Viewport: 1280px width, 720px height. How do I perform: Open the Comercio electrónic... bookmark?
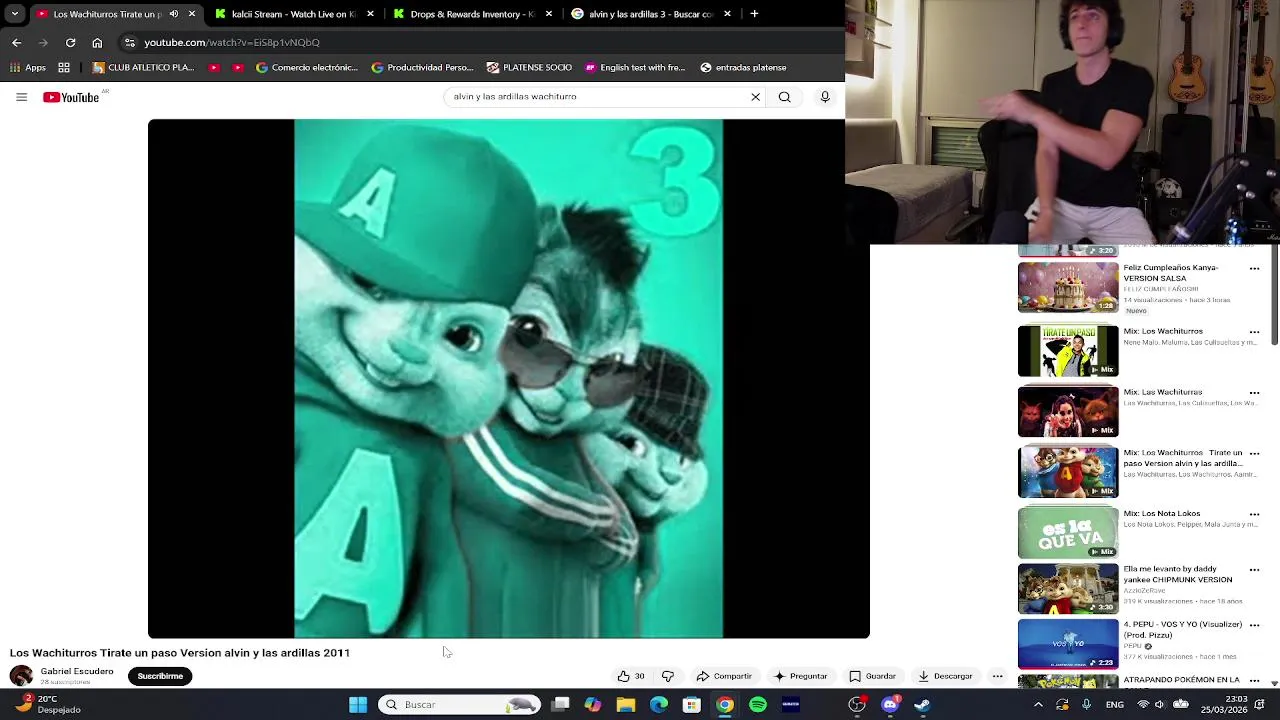click(307, 67)
